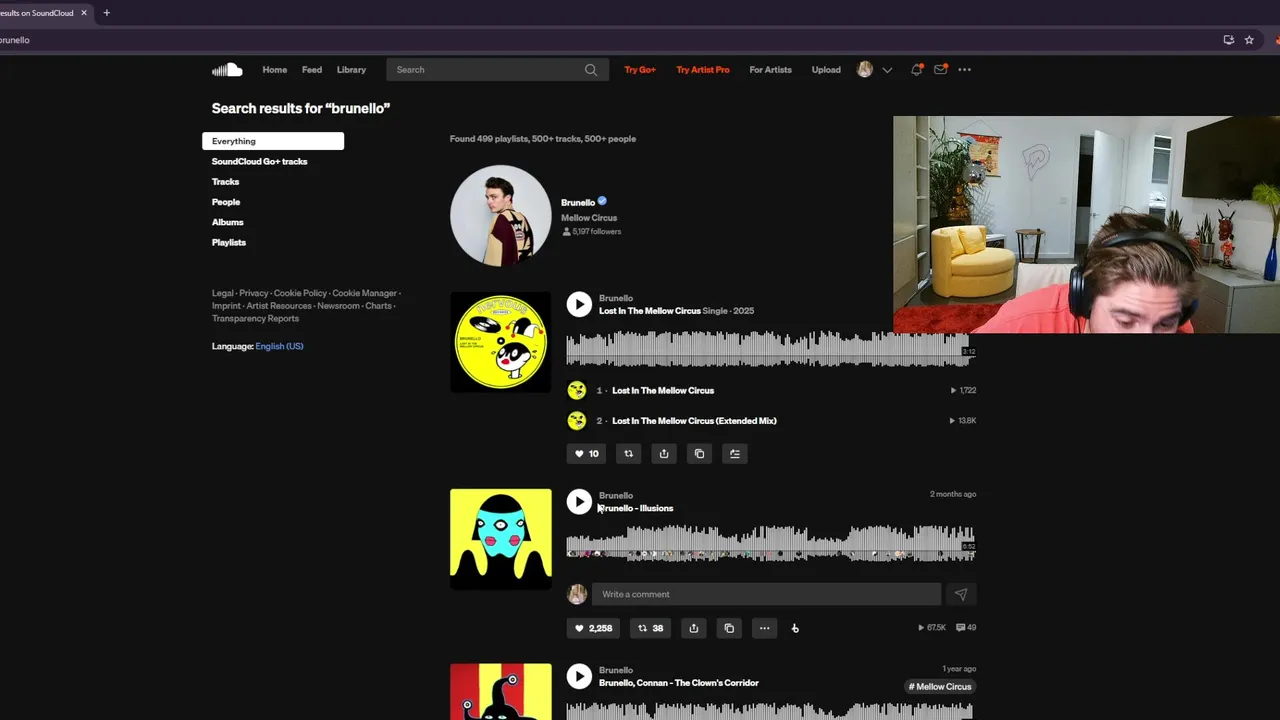Image resolution: width=1280 pixels, height=720 pixels.
Task: Open the Lost In The Mellow Circus artwork
Action: pos(500,342)
